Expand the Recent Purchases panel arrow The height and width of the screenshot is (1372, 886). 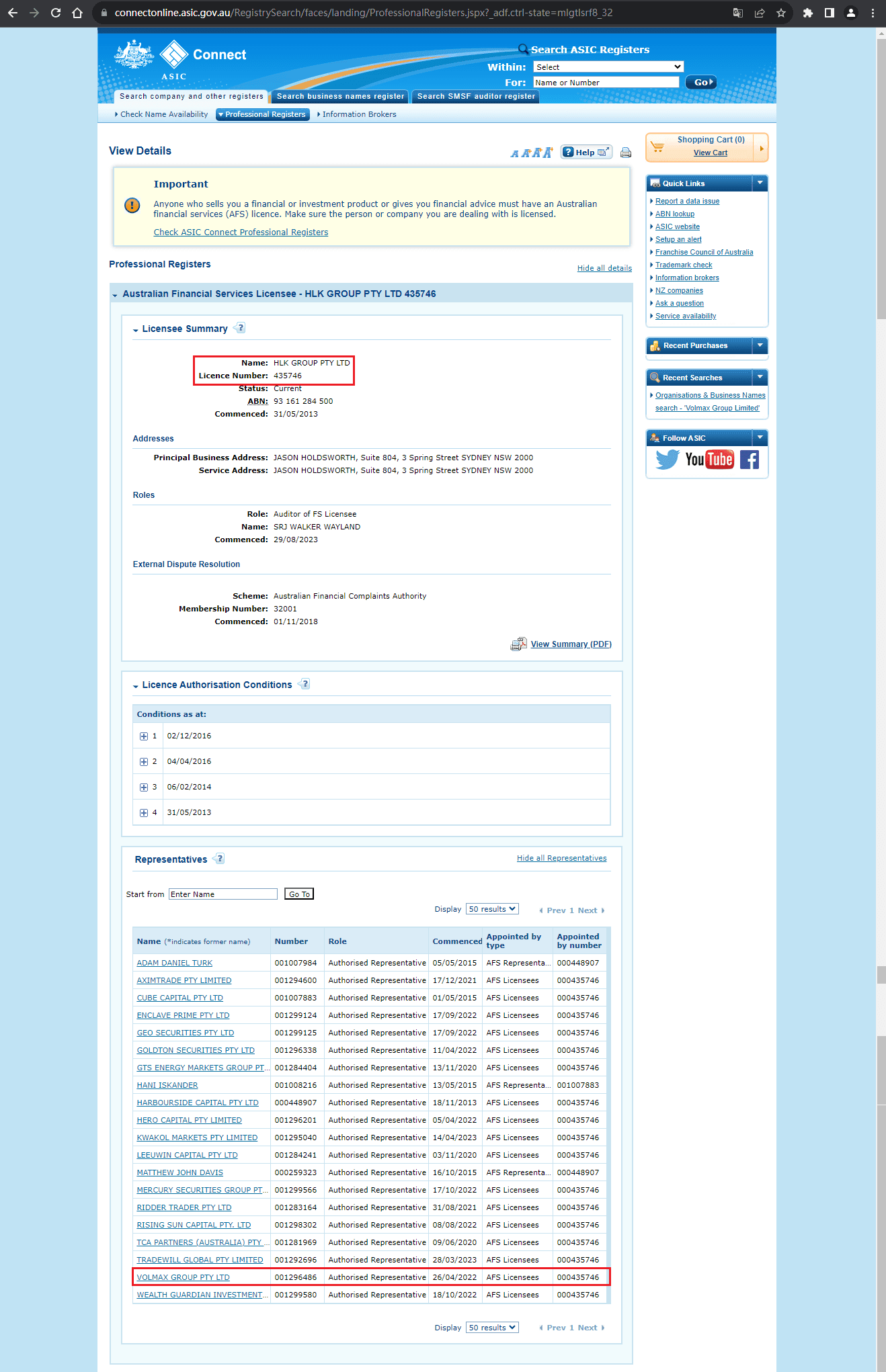click(760, 345)
